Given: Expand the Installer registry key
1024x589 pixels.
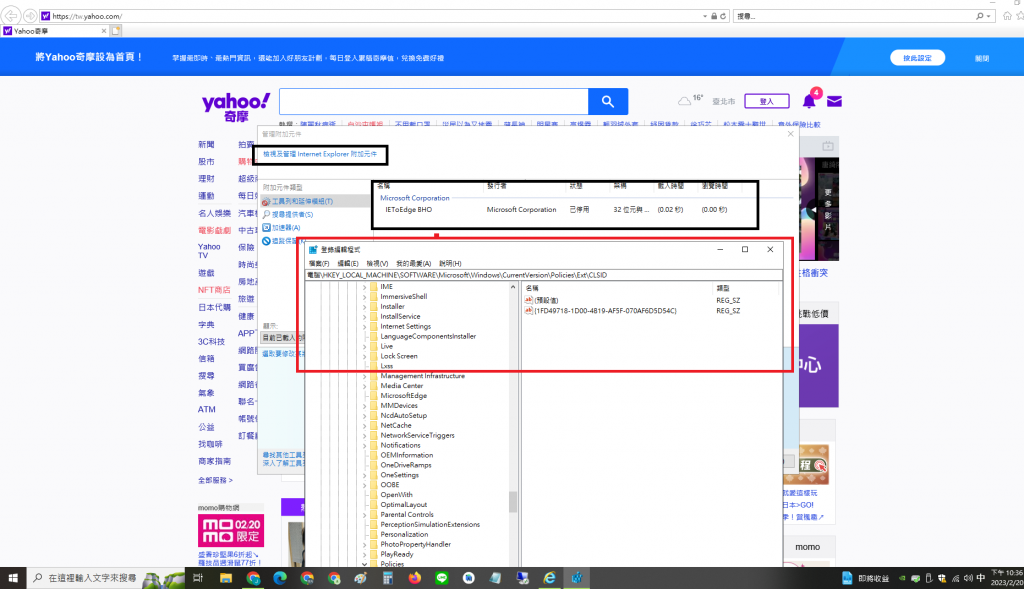Looking at the screenshot, I should (364, 306).
